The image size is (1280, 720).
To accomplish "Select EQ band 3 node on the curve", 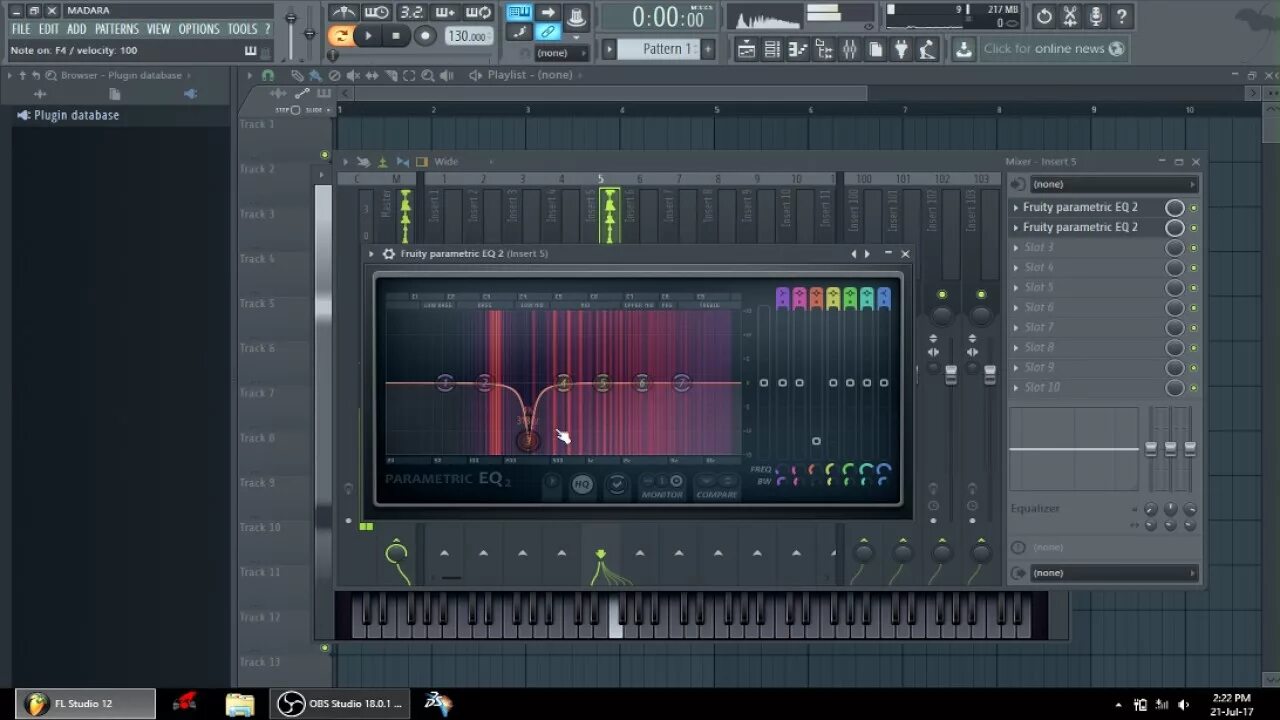I will [x=527, y=440].
